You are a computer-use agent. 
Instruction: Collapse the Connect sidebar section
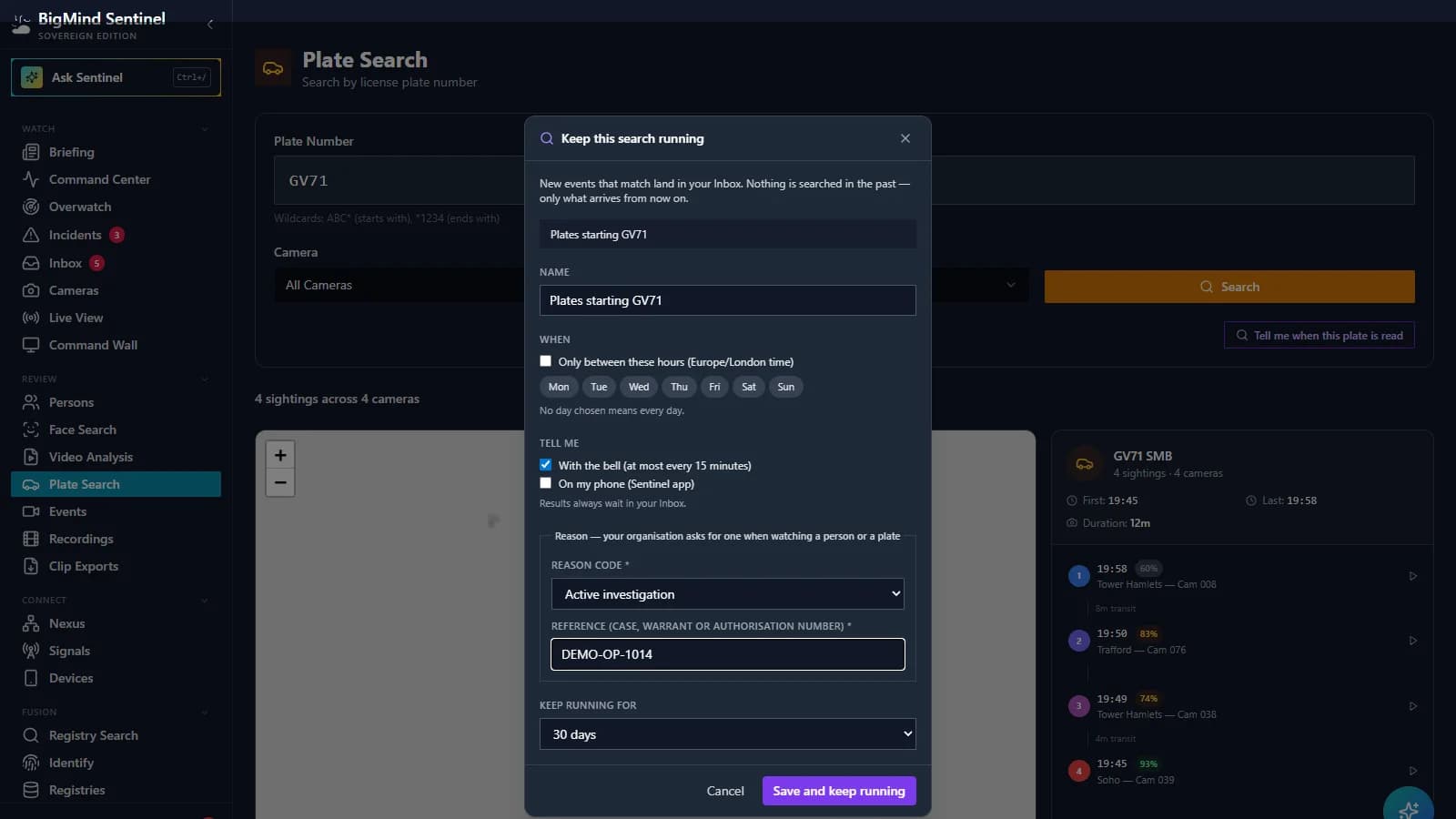205,601
